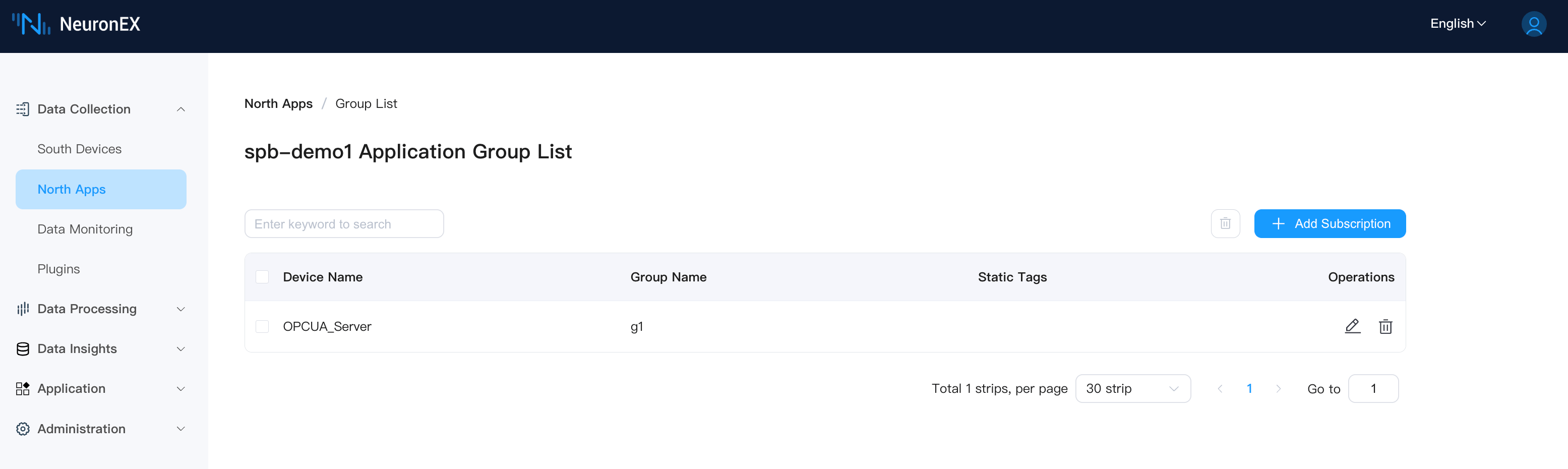Click the Data Insights database icon

click(x=23, y=349)
